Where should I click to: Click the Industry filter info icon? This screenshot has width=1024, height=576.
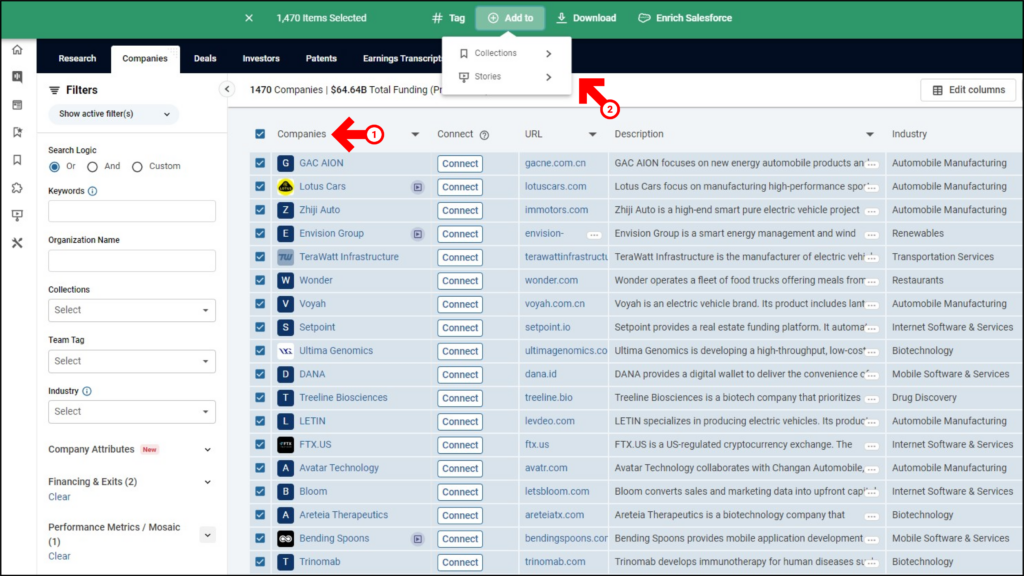(x=87, y=391)
